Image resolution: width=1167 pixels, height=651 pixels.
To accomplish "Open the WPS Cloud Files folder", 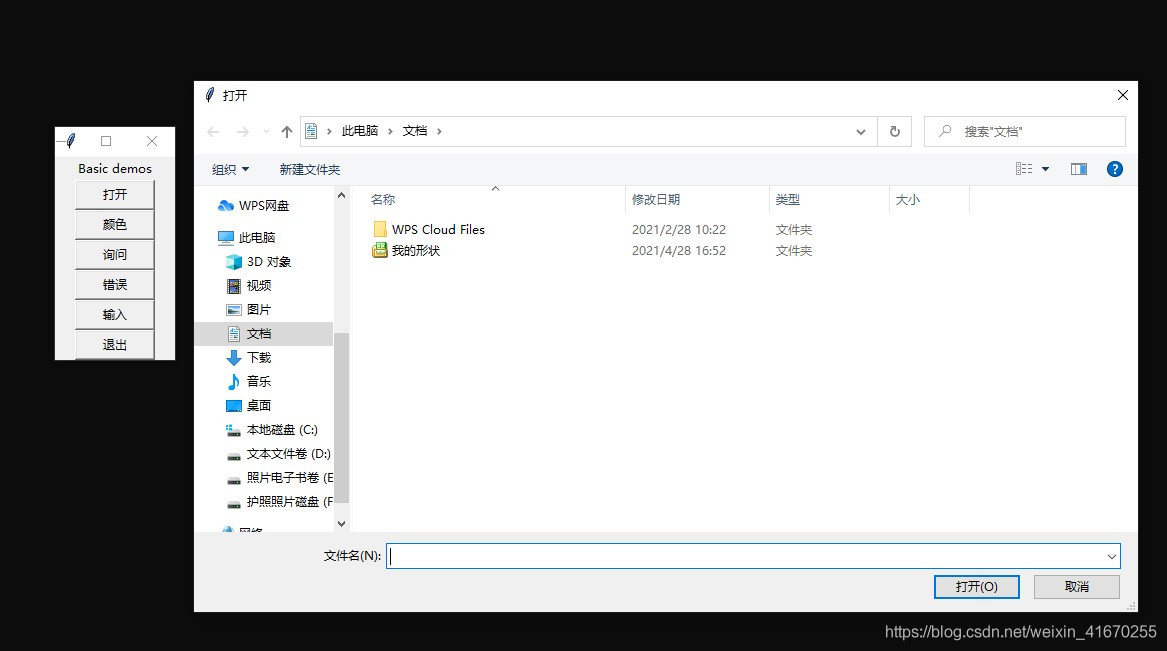I will [x=438, y=229].
